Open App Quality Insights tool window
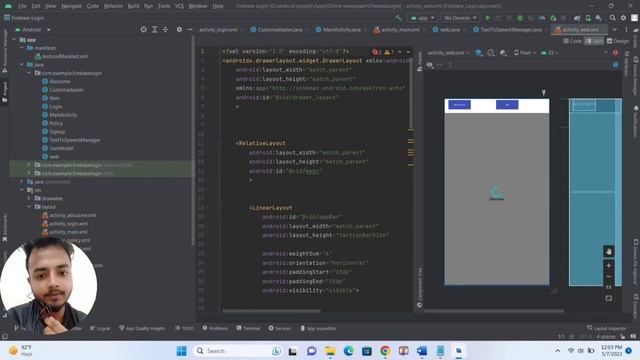 (142, 328)
